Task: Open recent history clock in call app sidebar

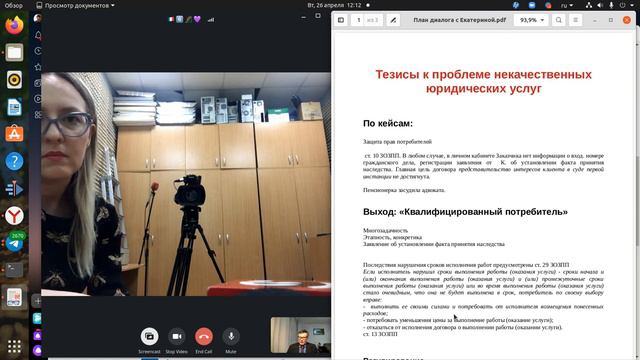Action: (38, 51)
